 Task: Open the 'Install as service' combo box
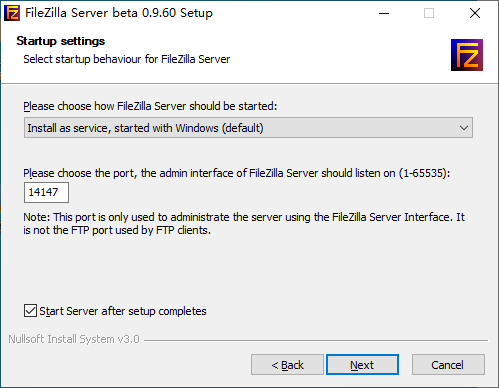(248, 128)
